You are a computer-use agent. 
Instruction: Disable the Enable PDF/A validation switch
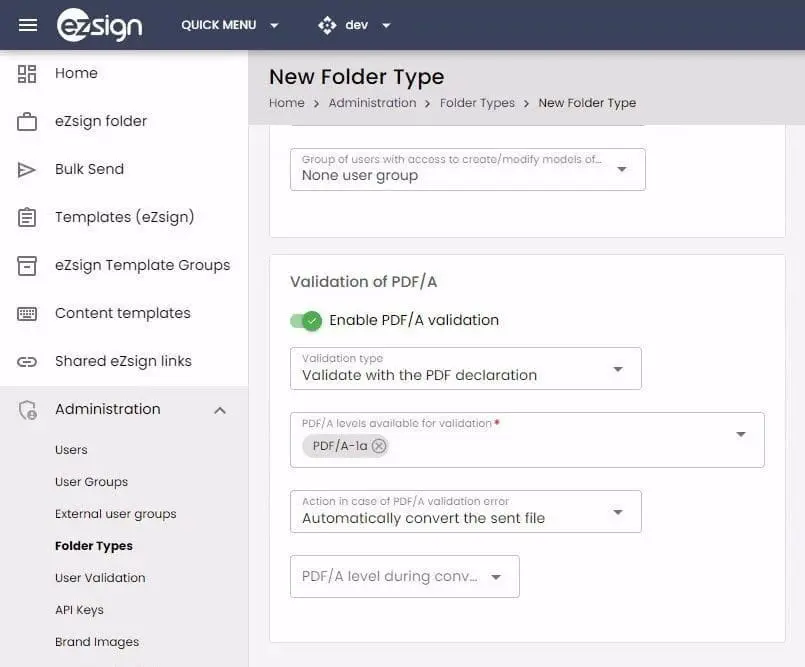(x=305, y=320)
